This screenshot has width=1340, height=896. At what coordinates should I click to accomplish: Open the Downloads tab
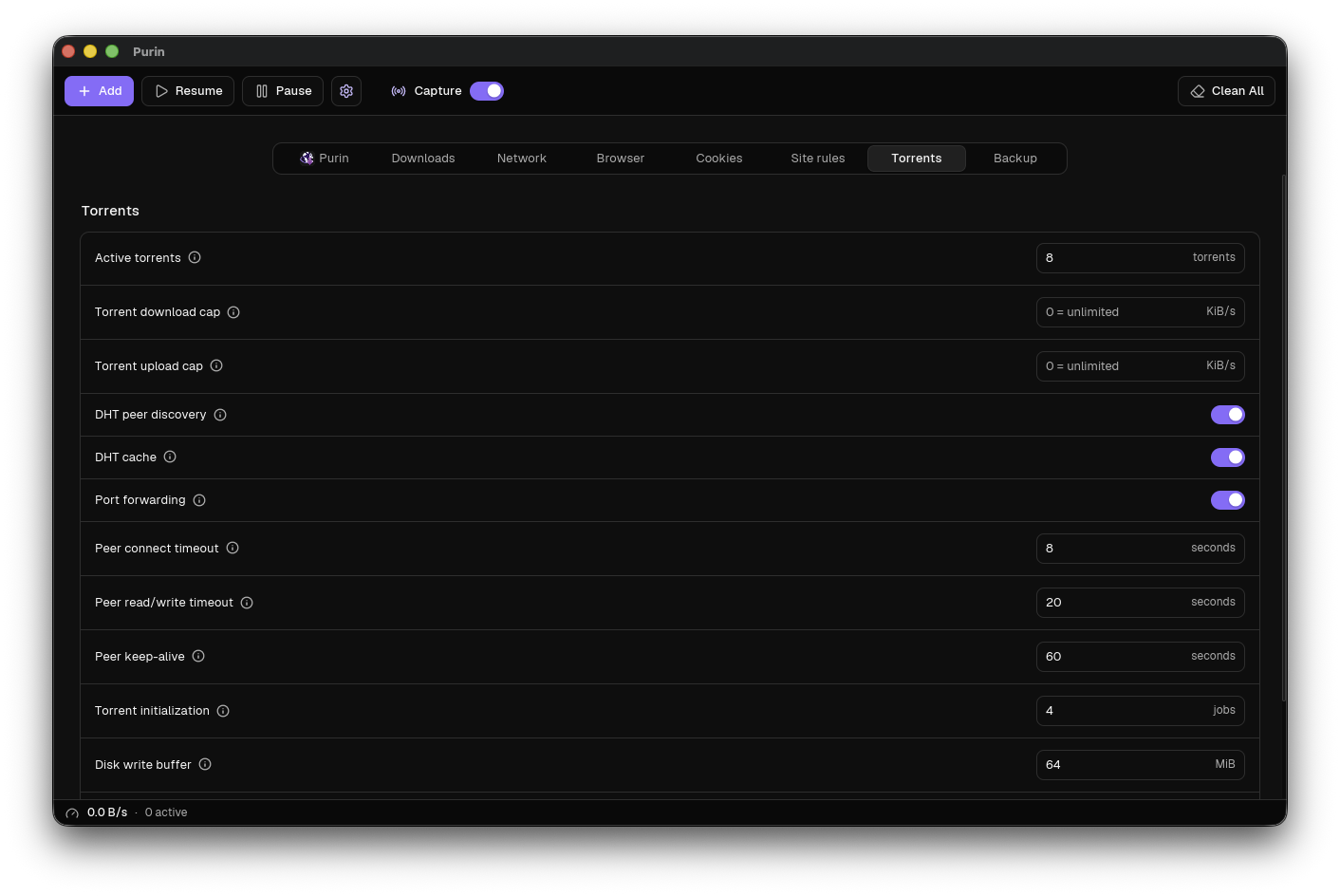point(423,159)
